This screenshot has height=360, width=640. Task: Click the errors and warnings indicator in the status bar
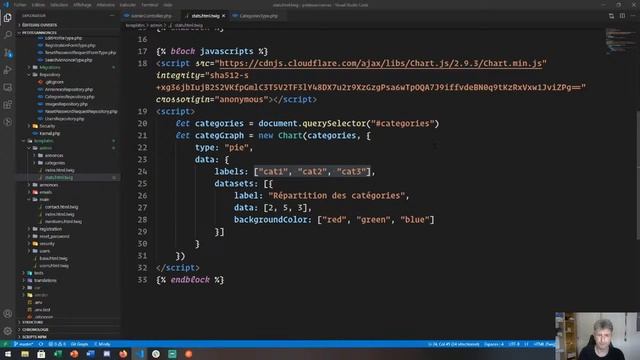pos(57,344)
